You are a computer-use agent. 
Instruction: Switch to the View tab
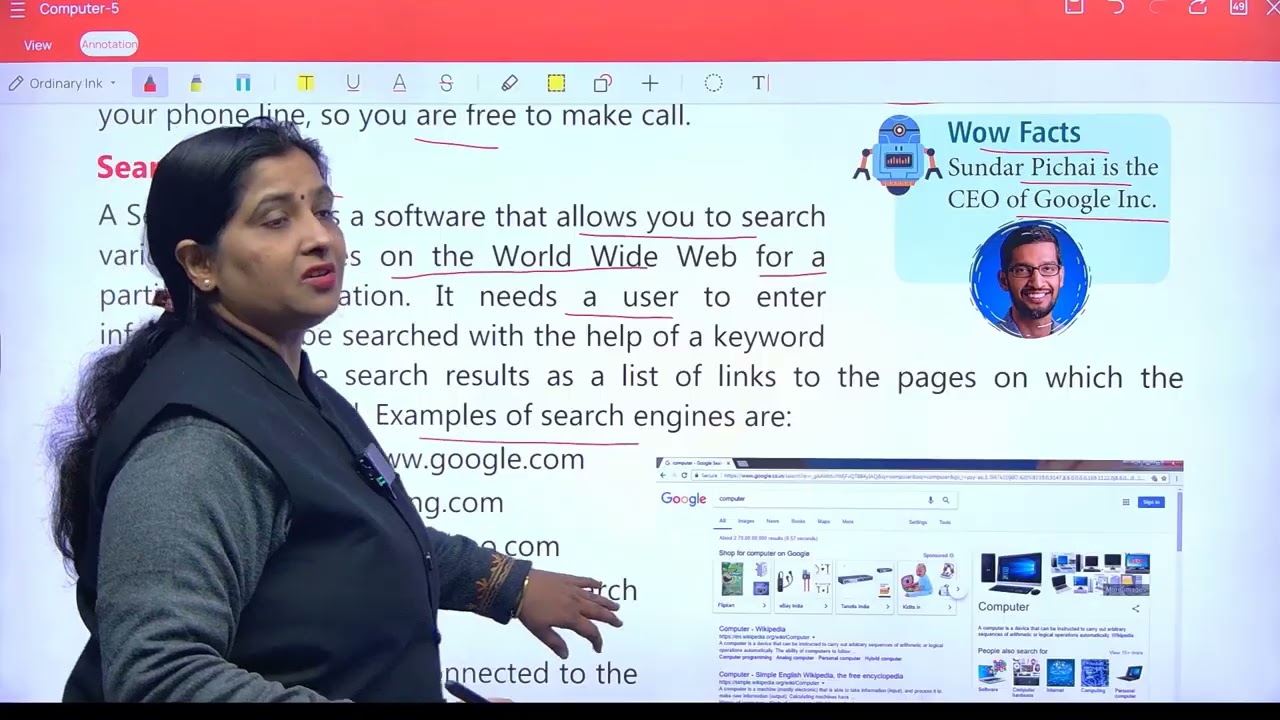click(x=38, y=45)
